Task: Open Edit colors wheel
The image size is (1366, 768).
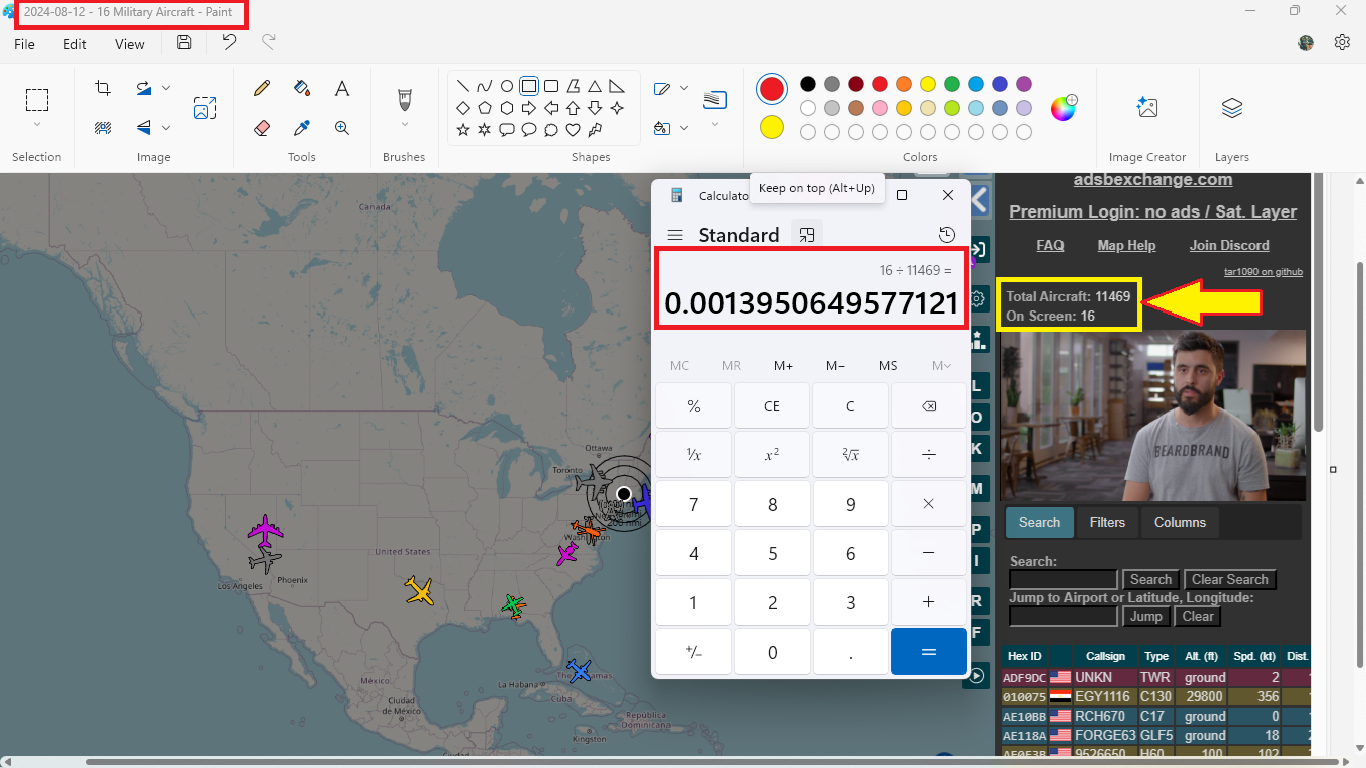Action: tap(1063, 107)
